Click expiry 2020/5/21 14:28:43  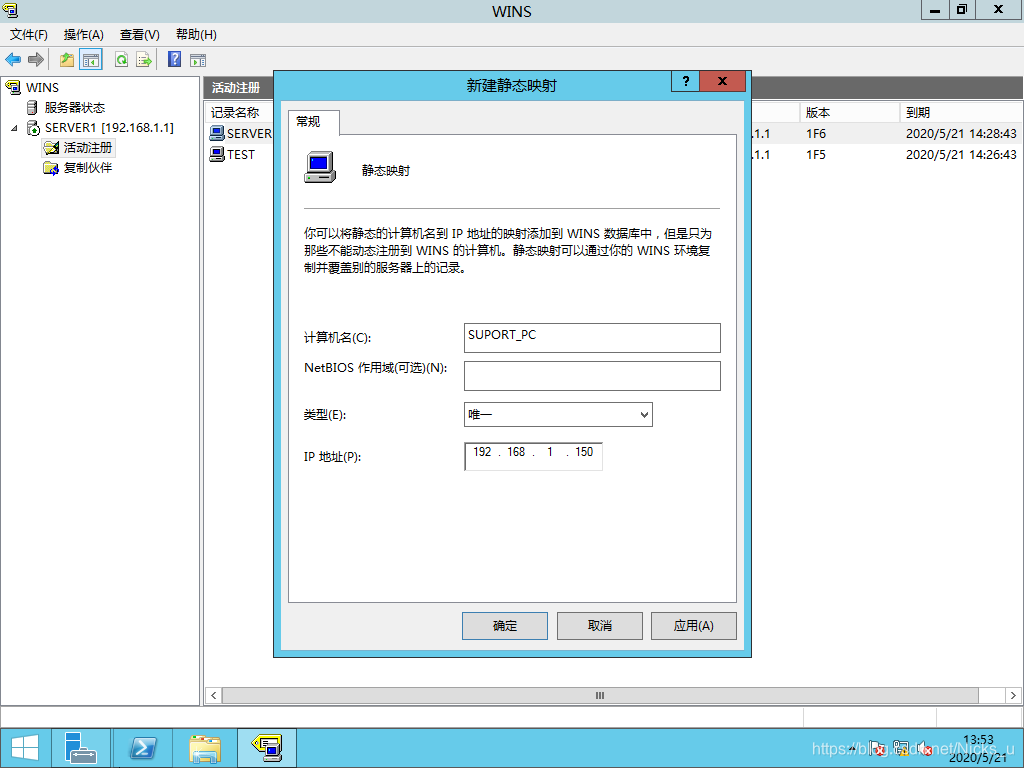click(x=961, y=133)
